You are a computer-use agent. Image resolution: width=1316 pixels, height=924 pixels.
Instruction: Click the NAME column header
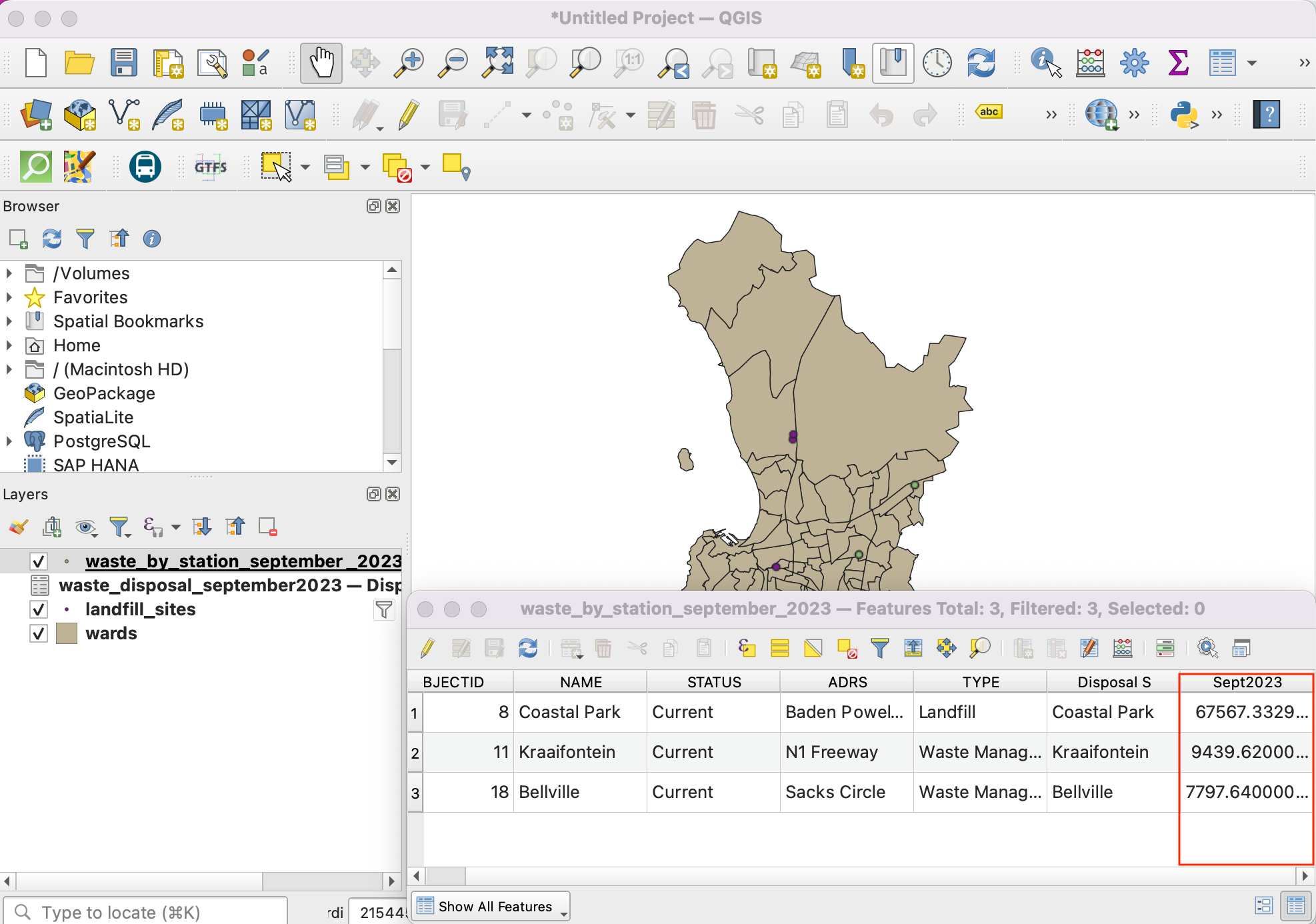pos(580,682)
